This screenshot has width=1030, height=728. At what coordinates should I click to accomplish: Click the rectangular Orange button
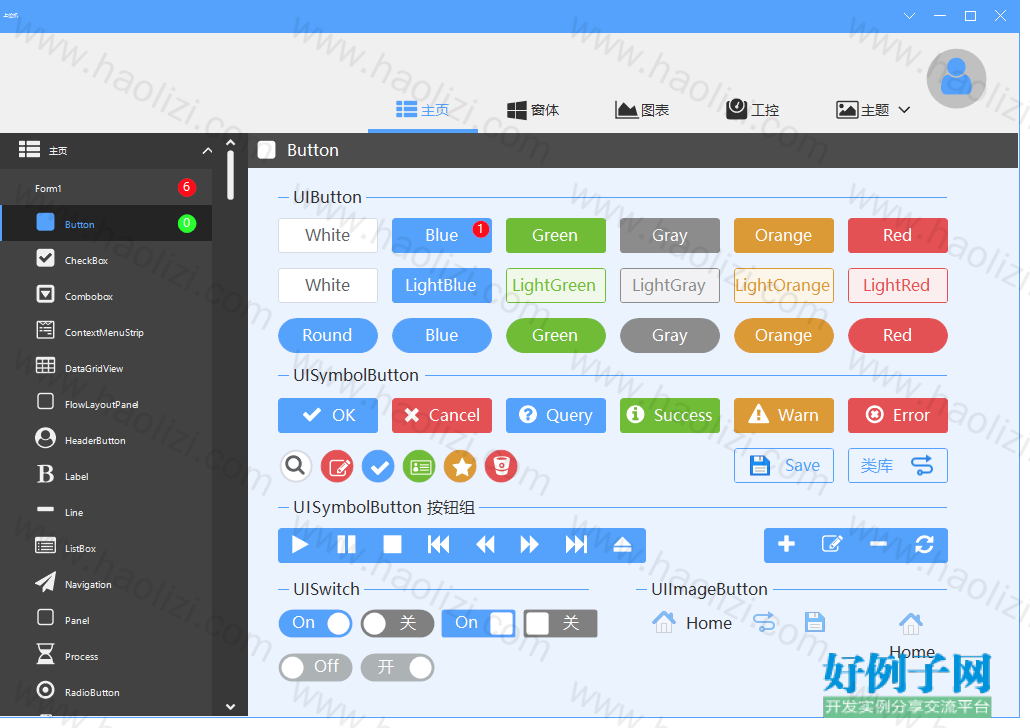(x=784, y=235)
